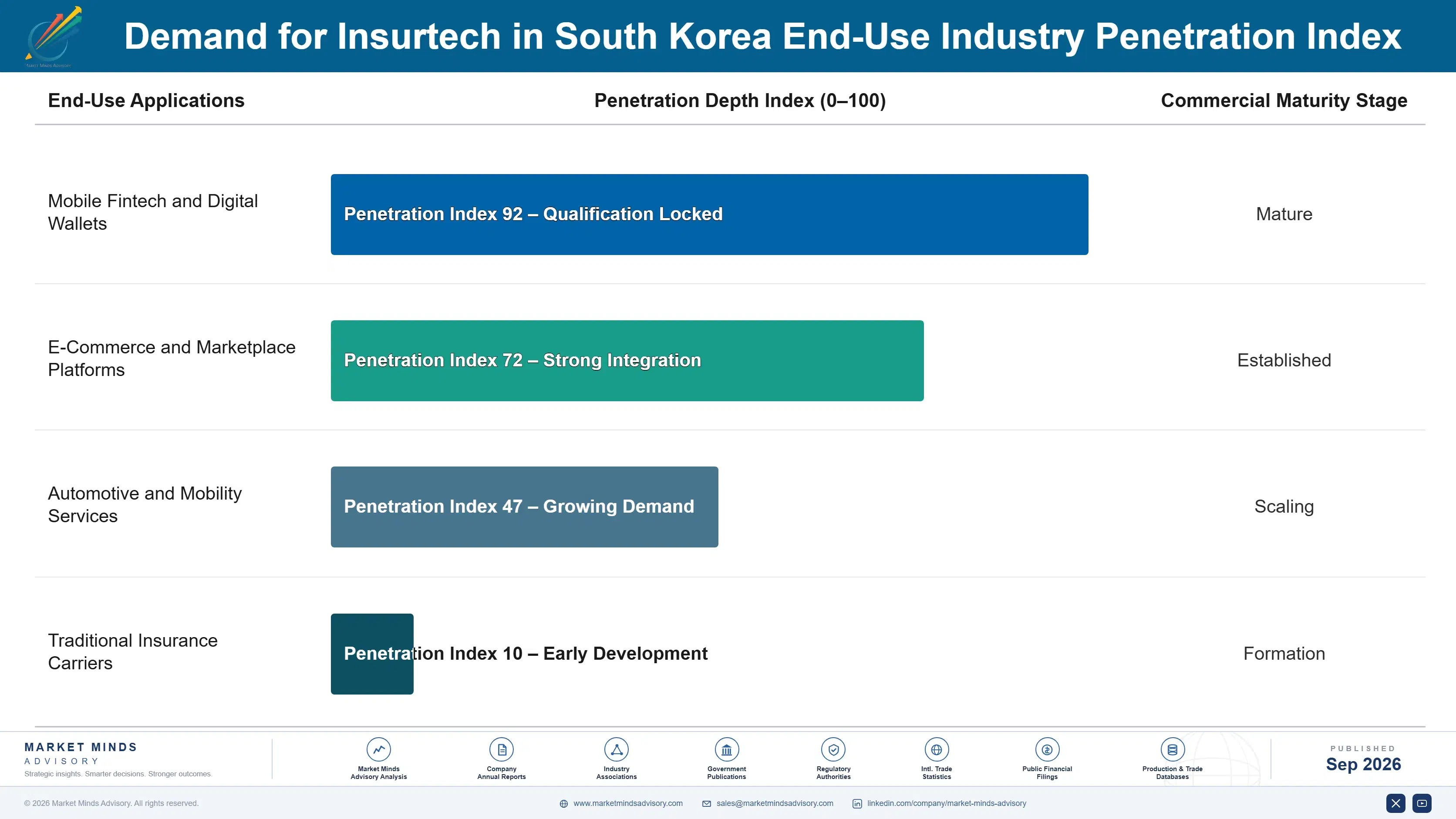
Task: Click the Company Annual Reports document icon
Action: [x=501, y=749]
